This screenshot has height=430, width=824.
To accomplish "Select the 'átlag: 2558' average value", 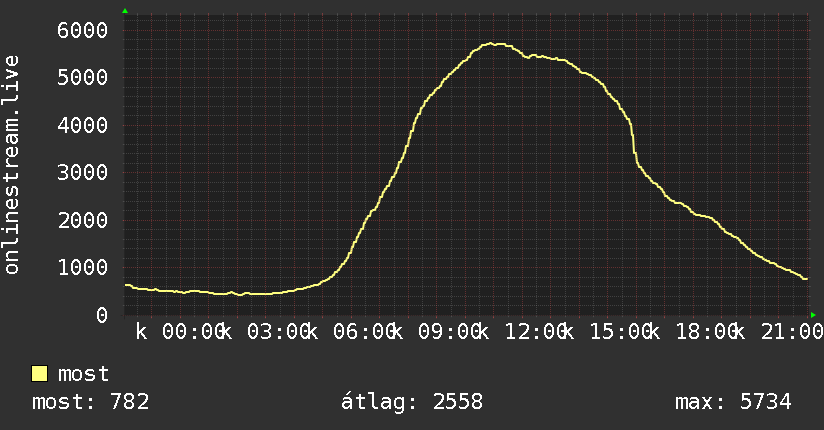I will 411,402.
